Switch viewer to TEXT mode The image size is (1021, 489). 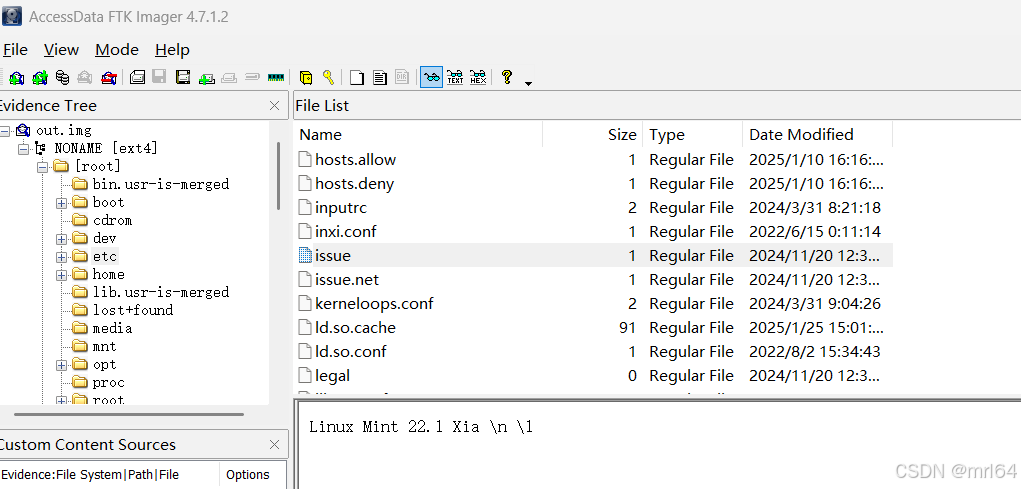tap(455, 78)
